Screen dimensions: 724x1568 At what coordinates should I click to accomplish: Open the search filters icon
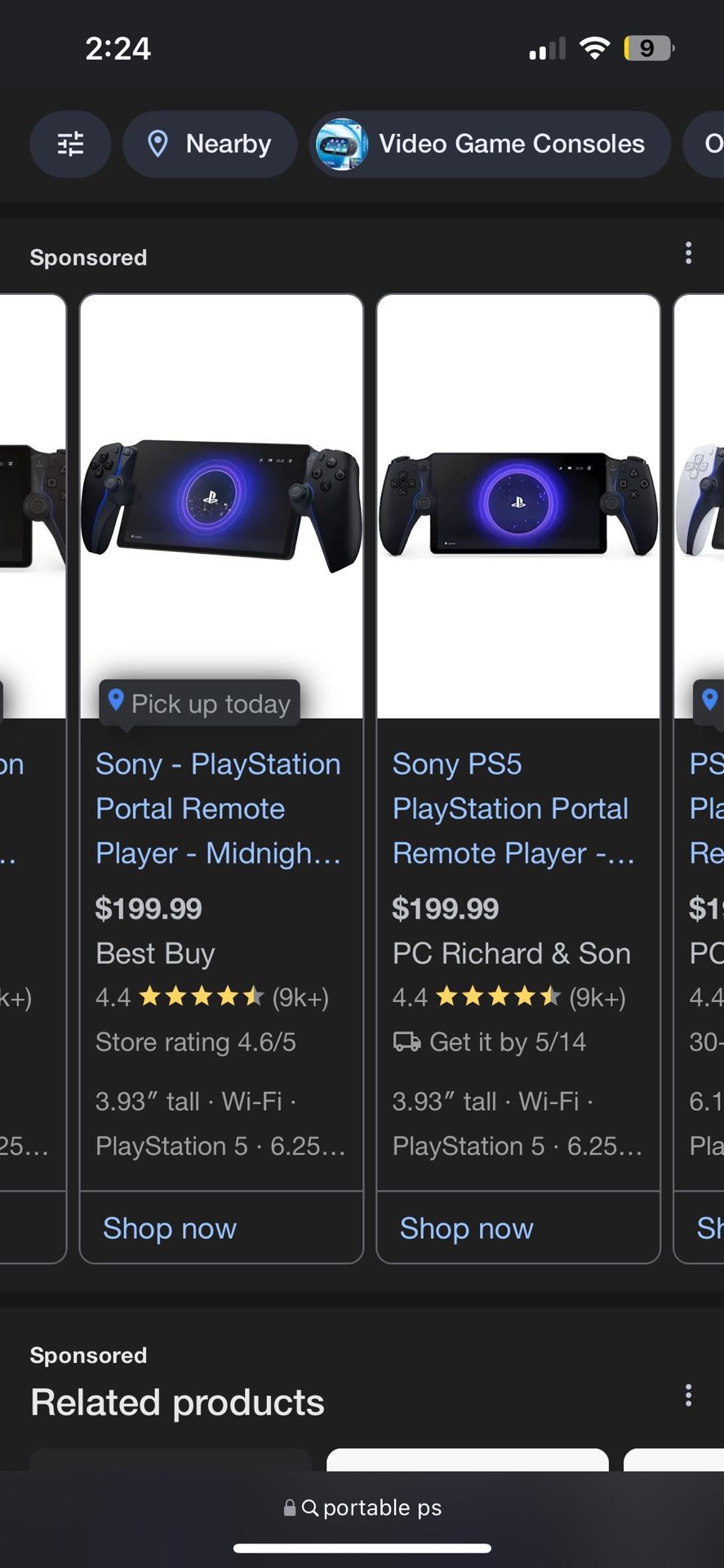(70, 145)
